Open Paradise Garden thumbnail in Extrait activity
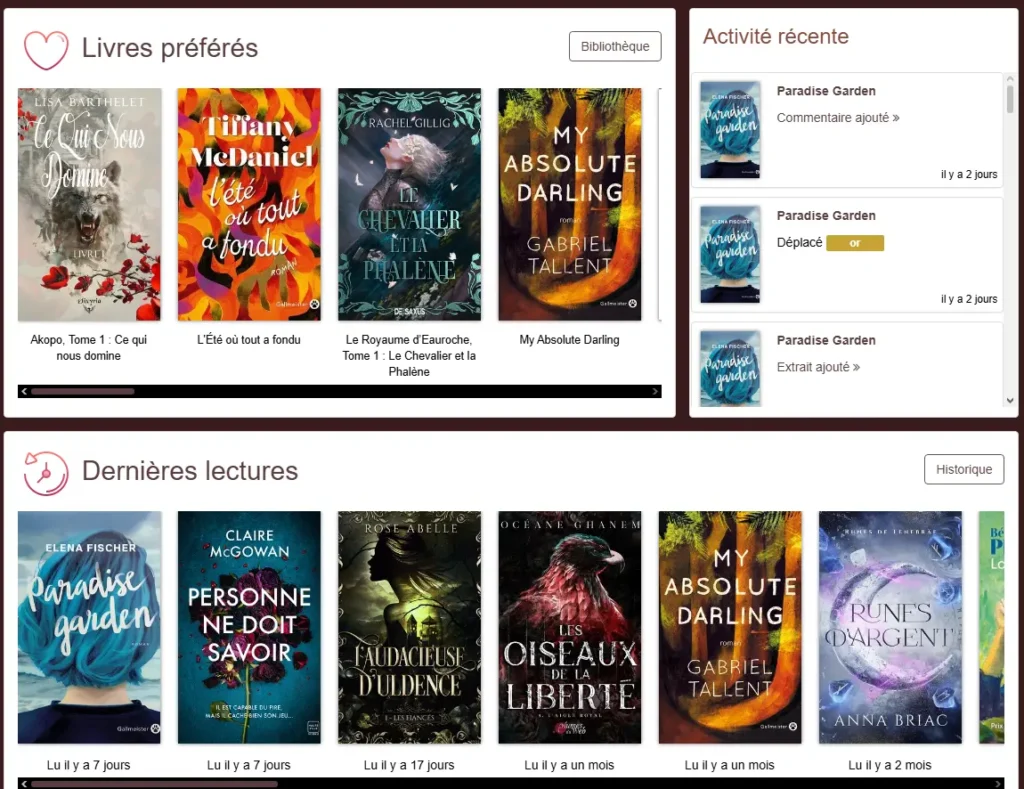Image resolution: width=1024 pixels, height=789 pixels. pyautogui.click(x=730, y=368)
